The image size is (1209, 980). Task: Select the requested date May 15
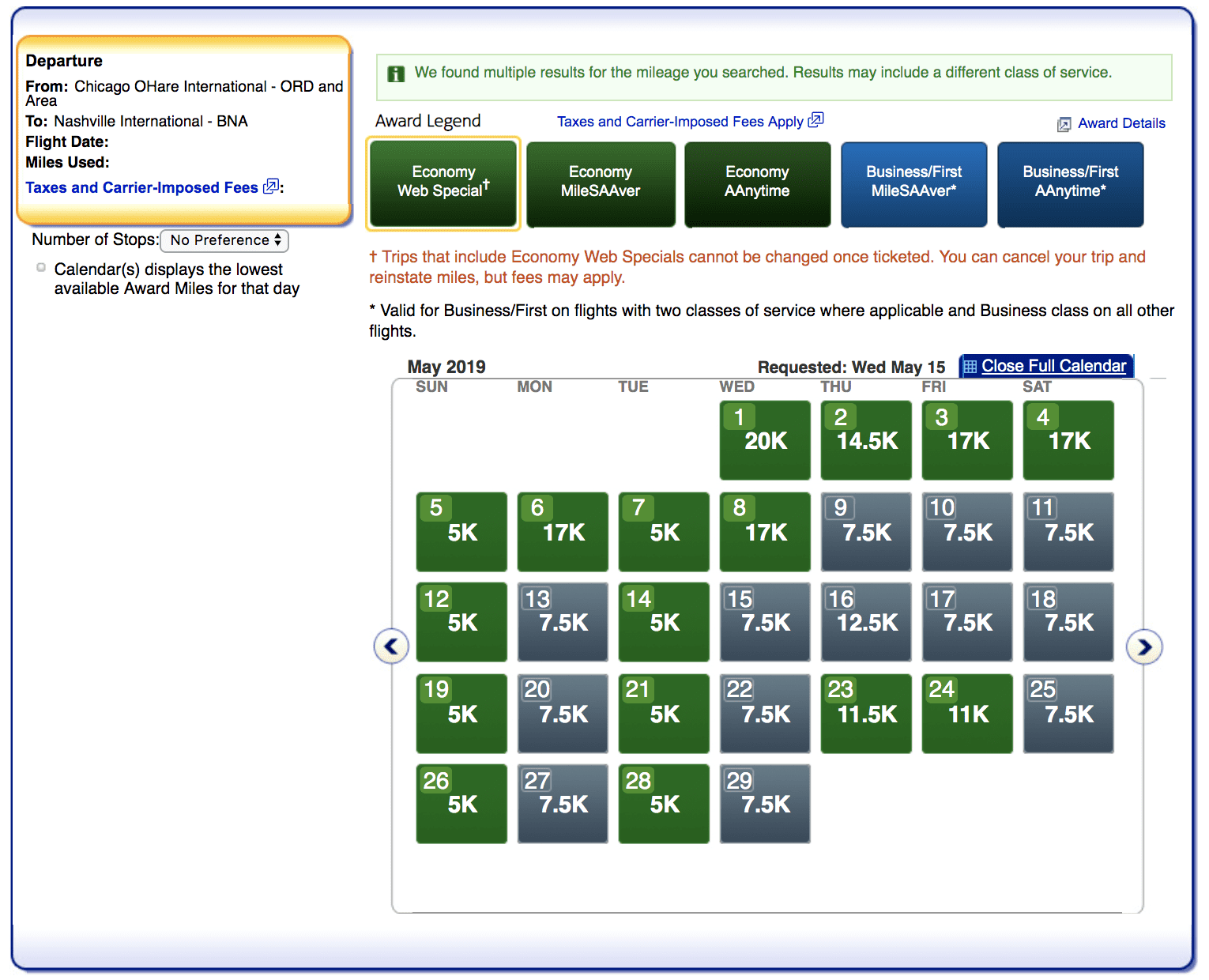(764, 622)
